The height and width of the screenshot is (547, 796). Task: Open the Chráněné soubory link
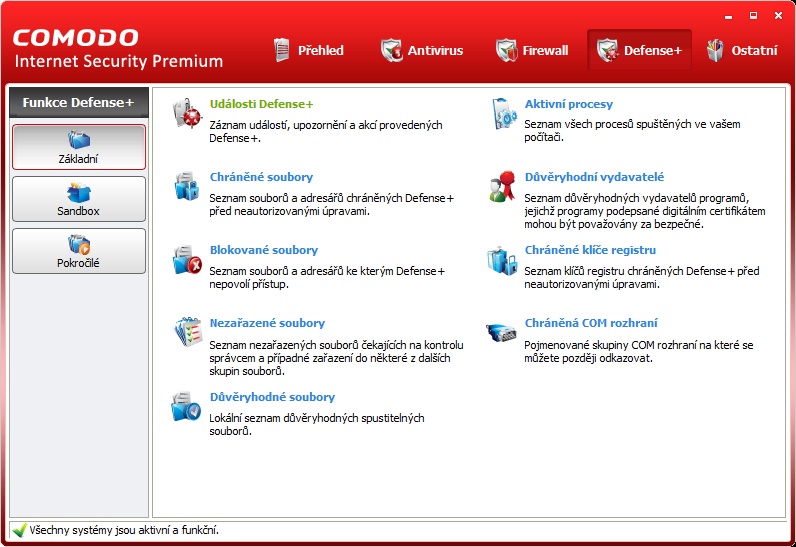pyautogui.click(x=261, y=177)
